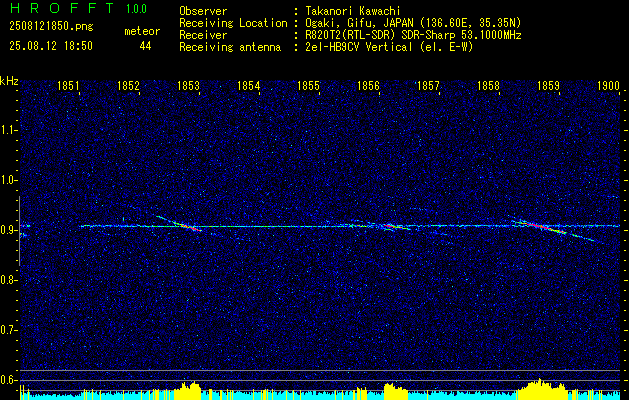Click the 0.7 frequency axis label

point(8,330)
